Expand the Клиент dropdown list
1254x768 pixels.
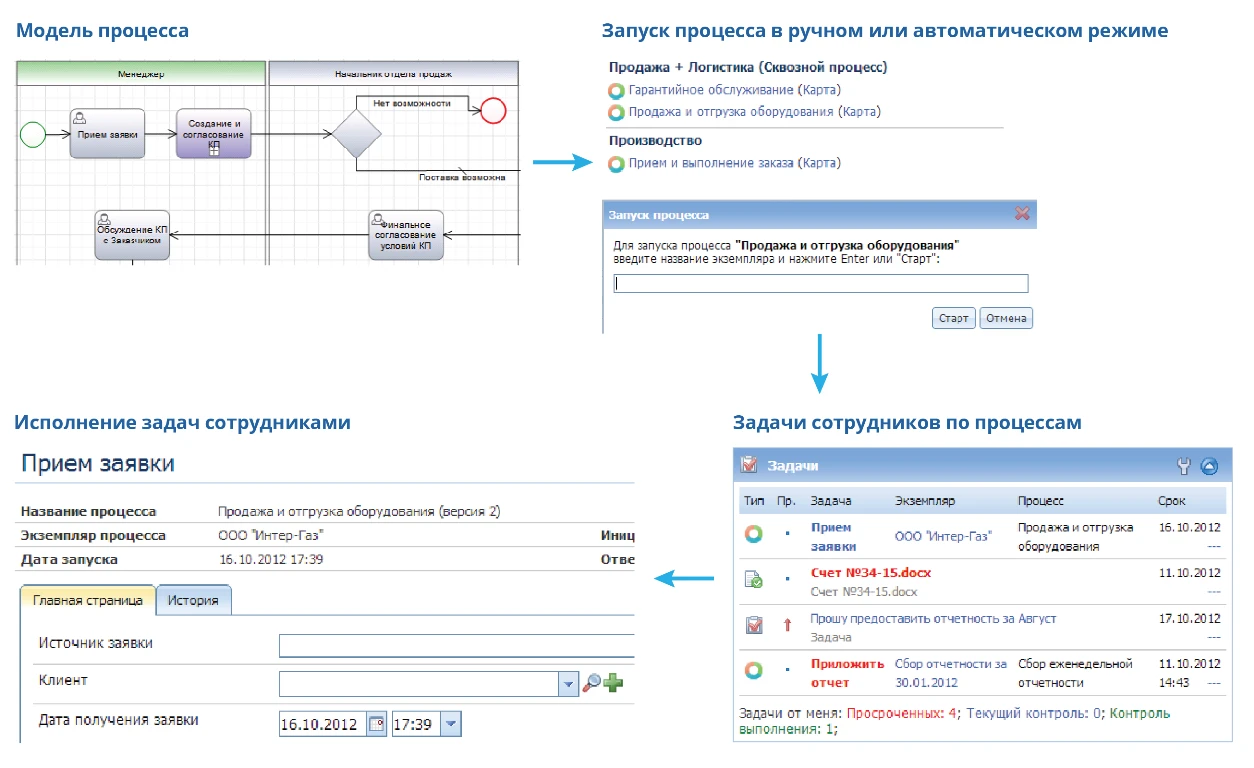click(568, 683)
